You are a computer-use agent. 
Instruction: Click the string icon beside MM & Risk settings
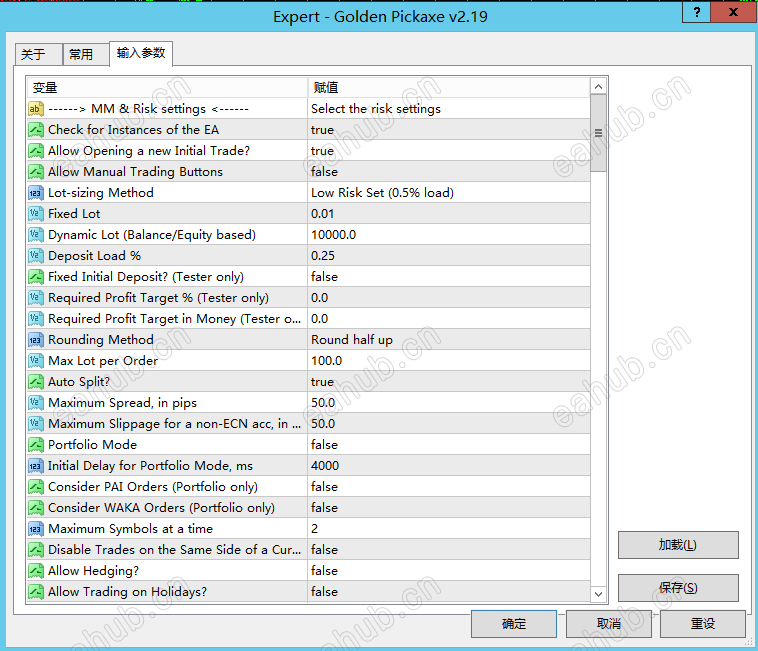coord(36,109)
